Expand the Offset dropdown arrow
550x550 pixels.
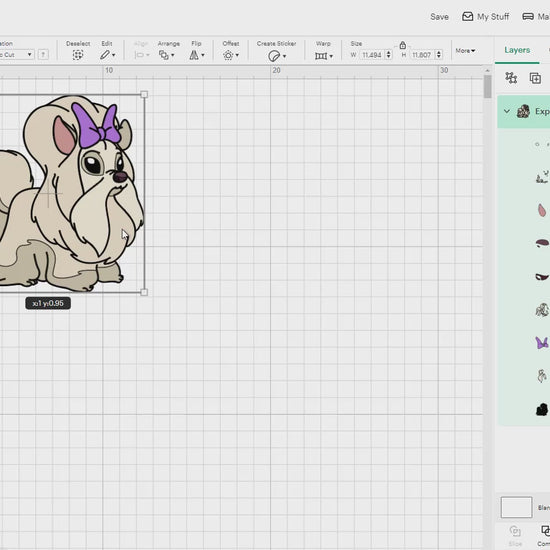click(x=237, y=55)
